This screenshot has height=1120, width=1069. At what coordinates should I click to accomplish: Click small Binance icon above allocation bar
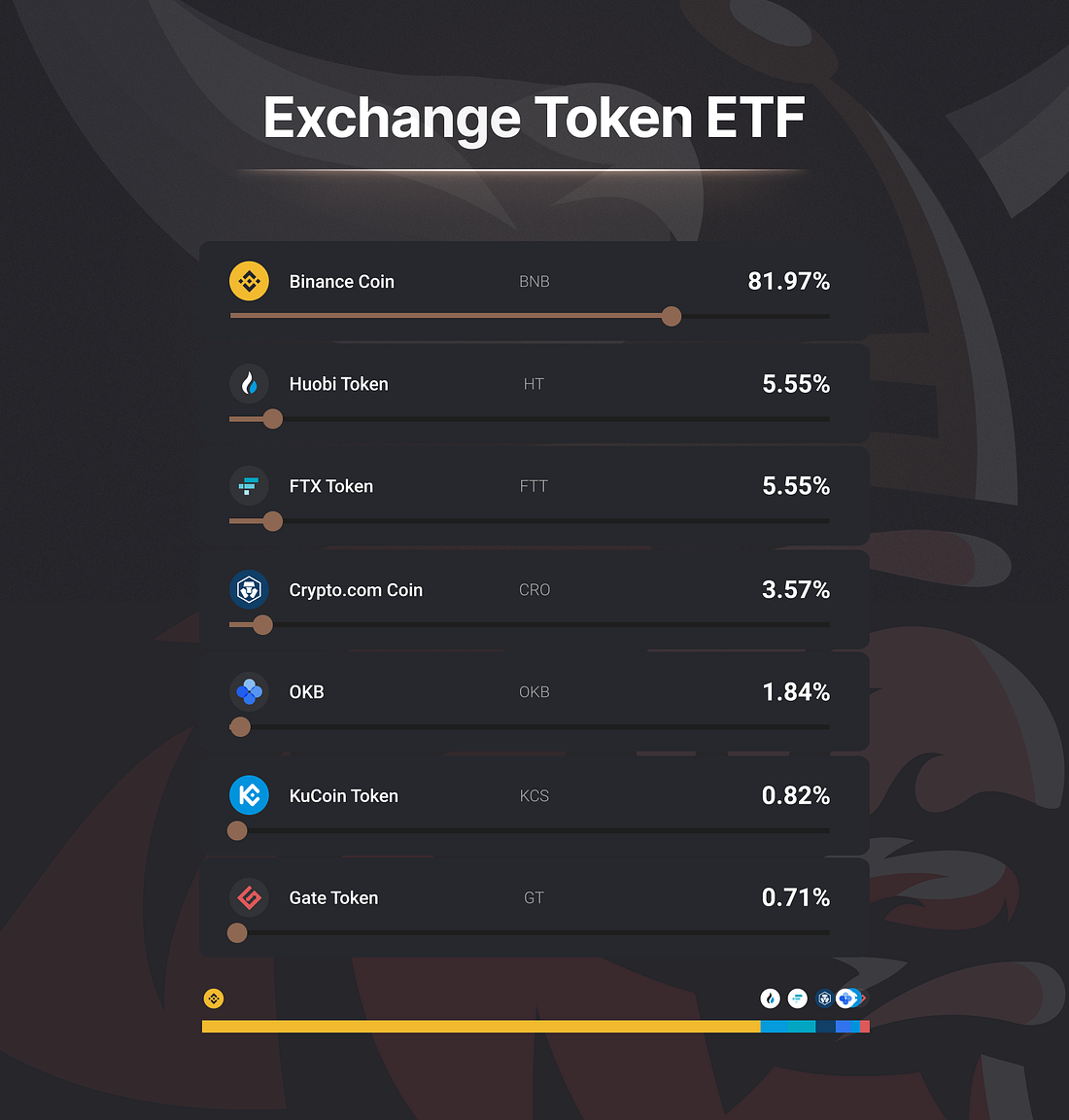[214, 998]
